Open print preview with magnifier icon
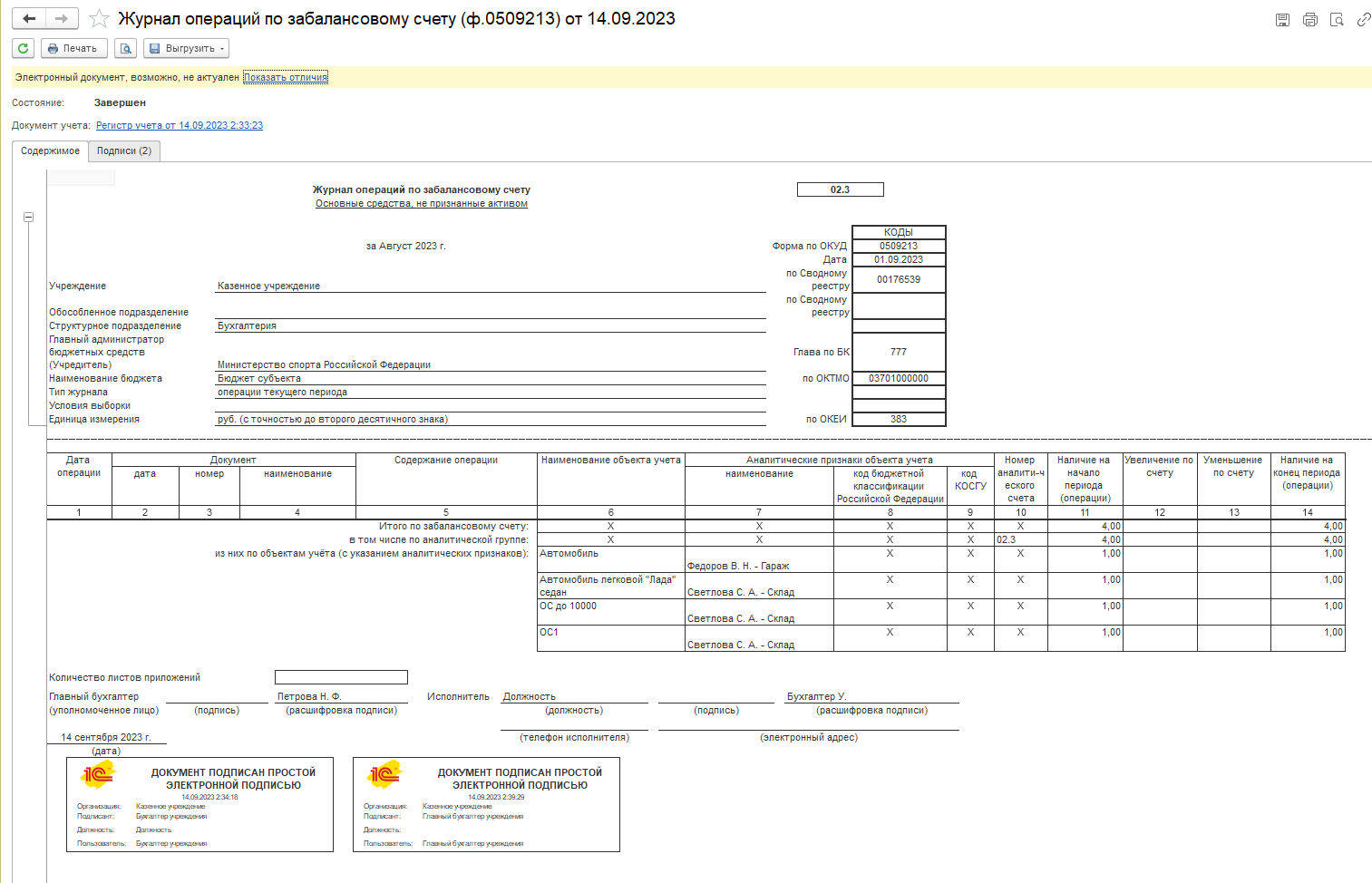This screenshot has width=1372, height=883. pos(126,48)
